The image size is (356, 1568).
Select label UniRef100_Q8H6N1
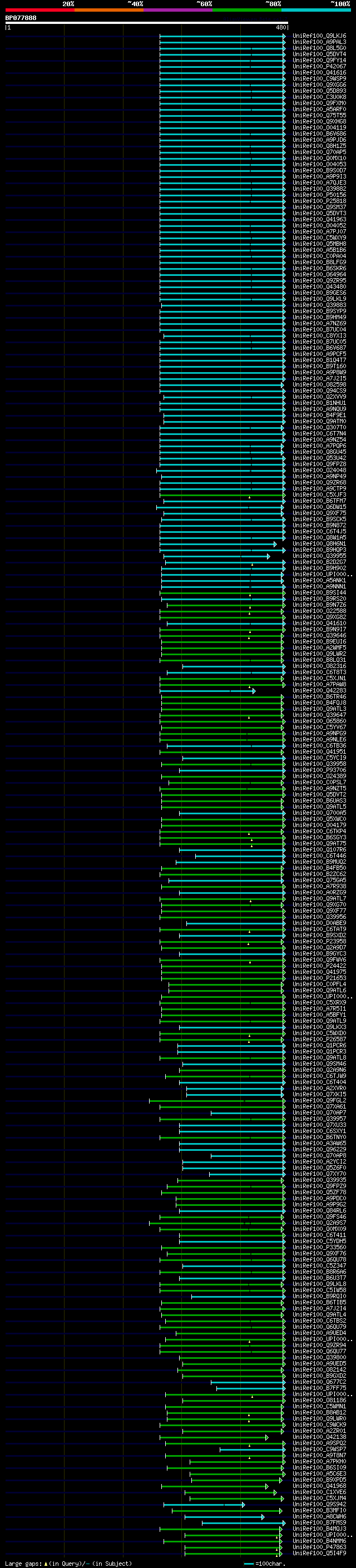pyautogui.click(x=319, y=543)
